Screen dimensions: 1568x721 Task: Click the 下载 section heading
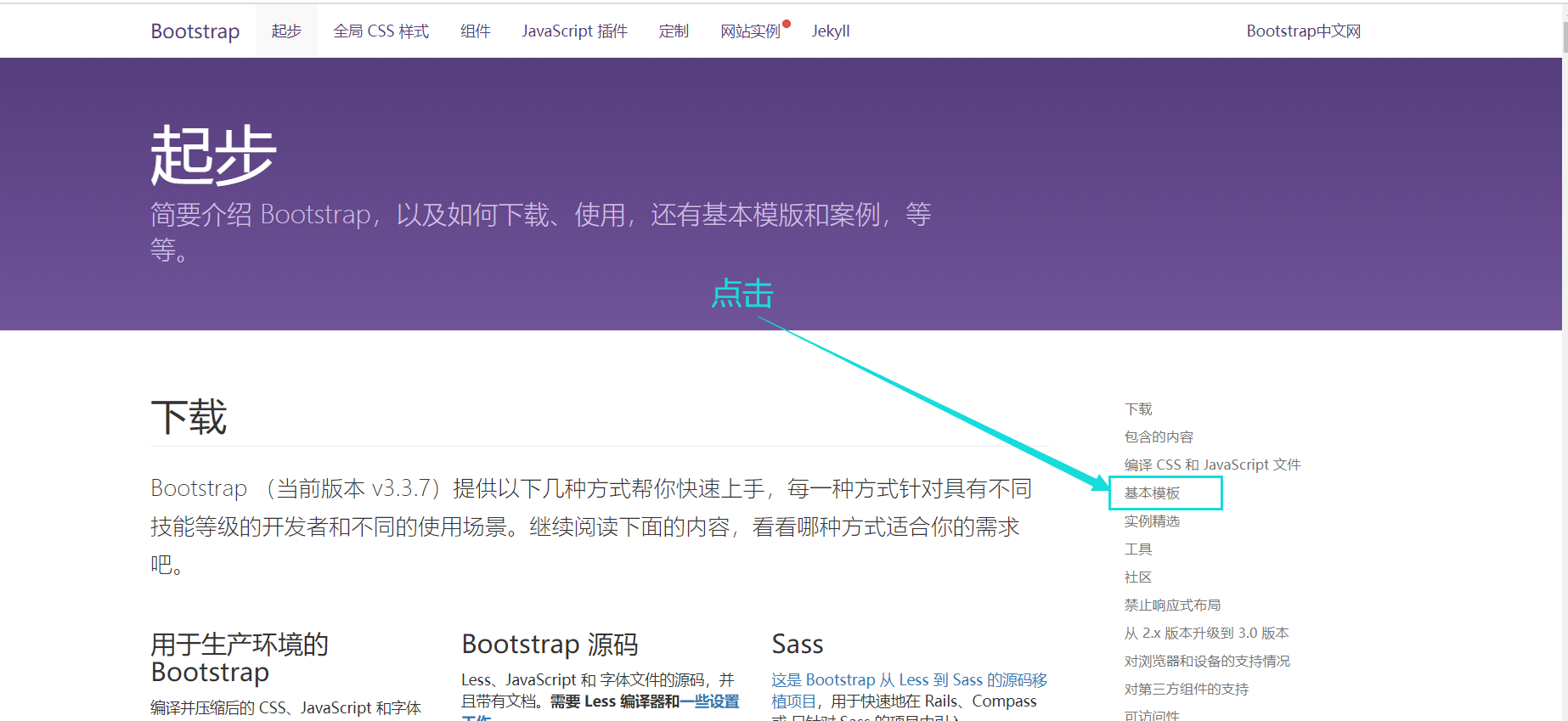tap(189, 418)
